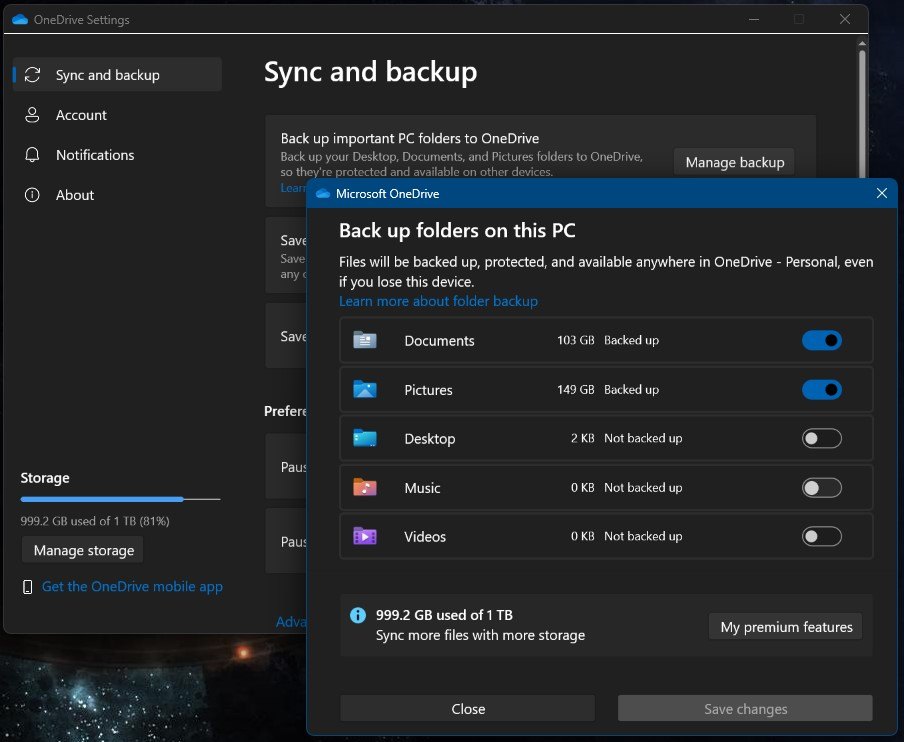Click the blue storage info icon
This screenshot has height=742, width=904.
click(357, 616)
